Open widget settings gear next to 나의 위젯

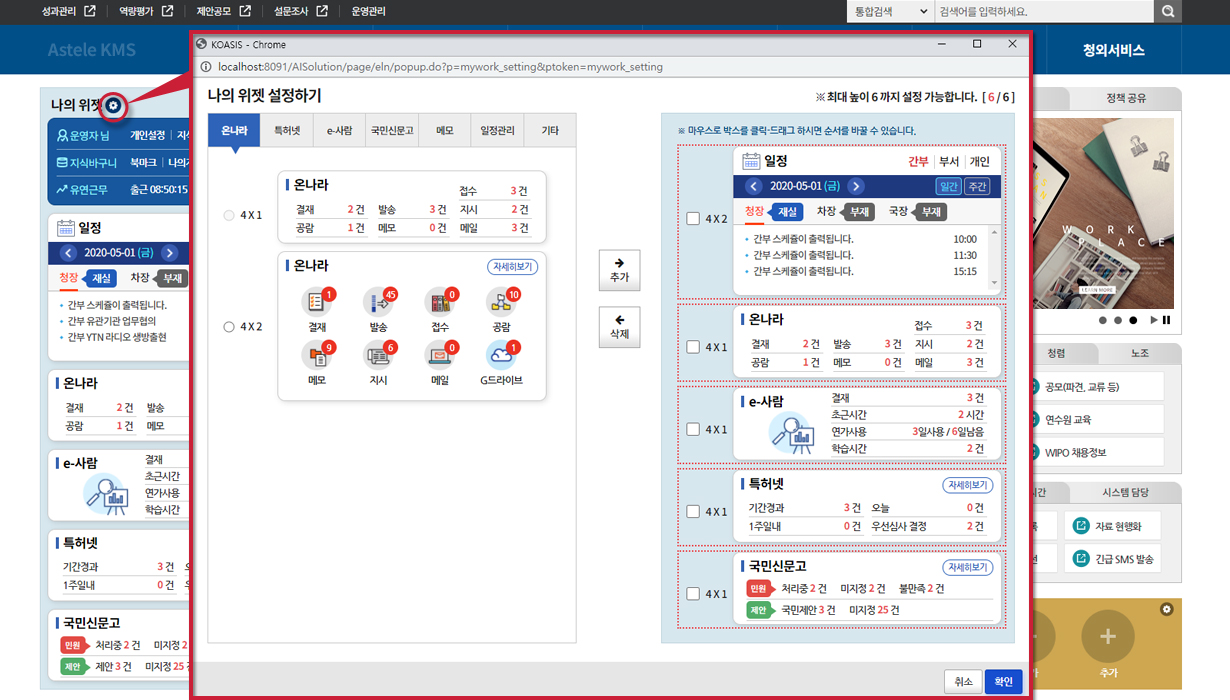coord(114,105)
